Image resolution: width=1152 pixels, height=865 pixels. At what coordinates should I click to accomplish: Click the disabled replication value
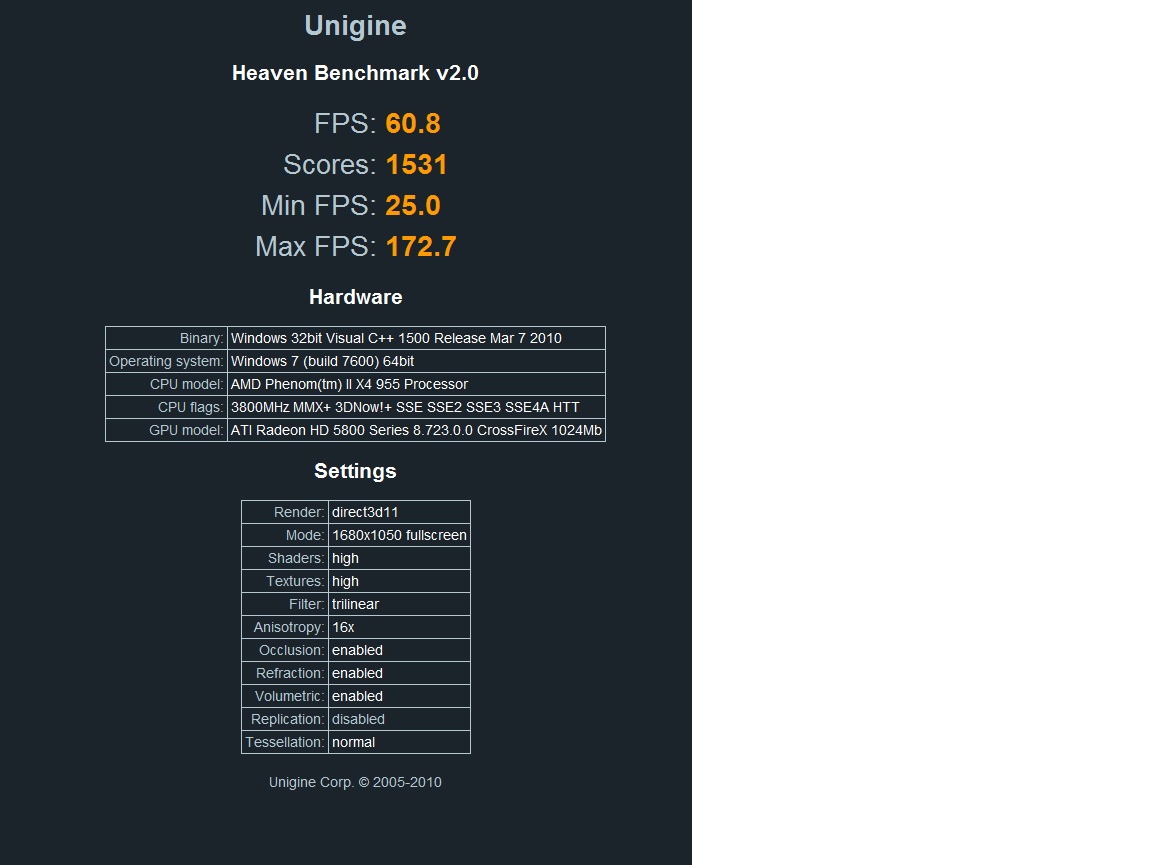pyautogui.click(x=399, y=719)
